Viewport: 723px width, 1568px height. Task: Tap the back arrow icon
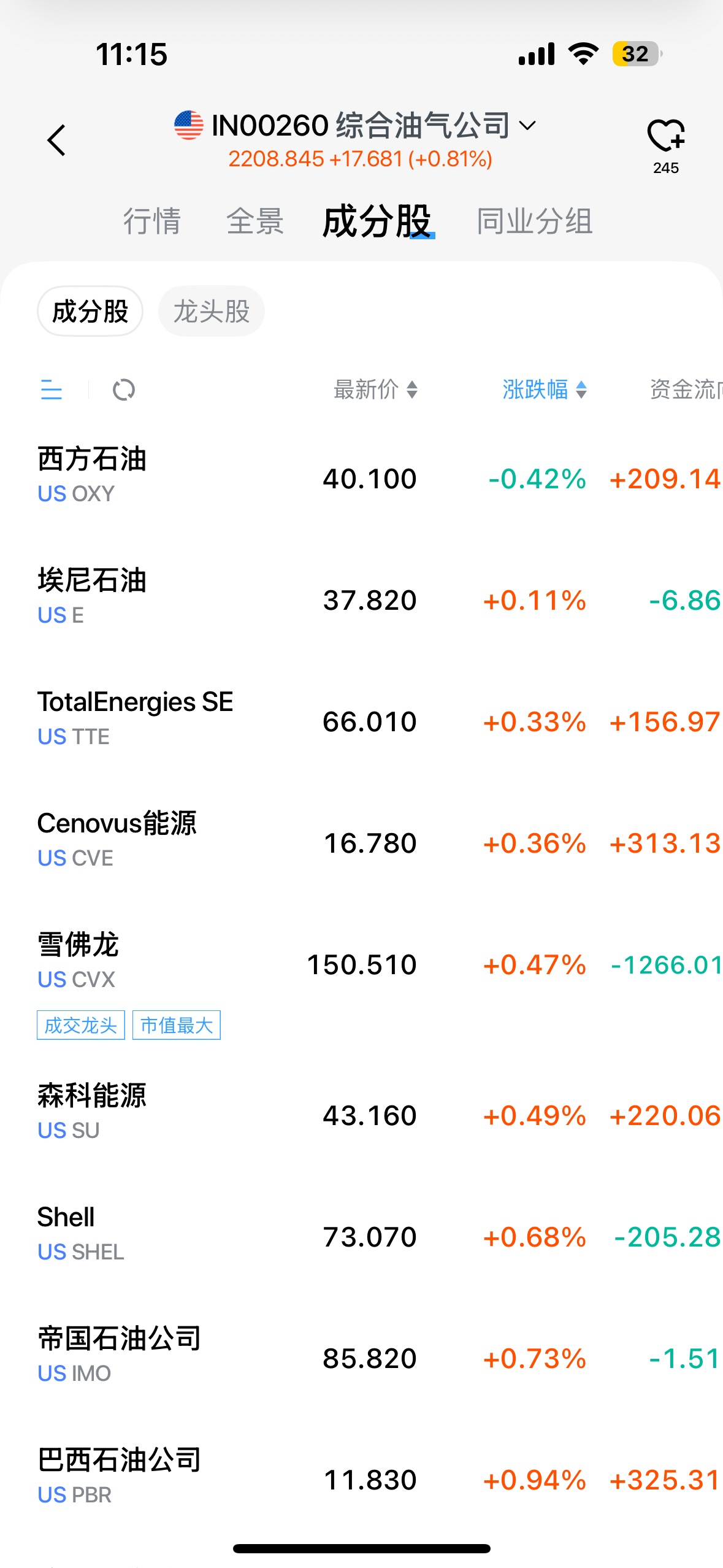(x=56, y=140)
